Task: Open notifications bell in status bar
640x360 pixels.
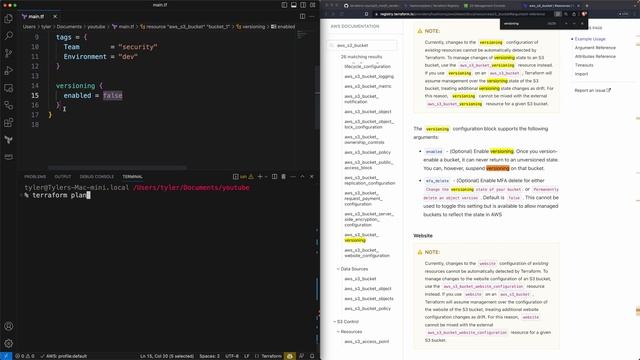Action: (x=312, y=356)
